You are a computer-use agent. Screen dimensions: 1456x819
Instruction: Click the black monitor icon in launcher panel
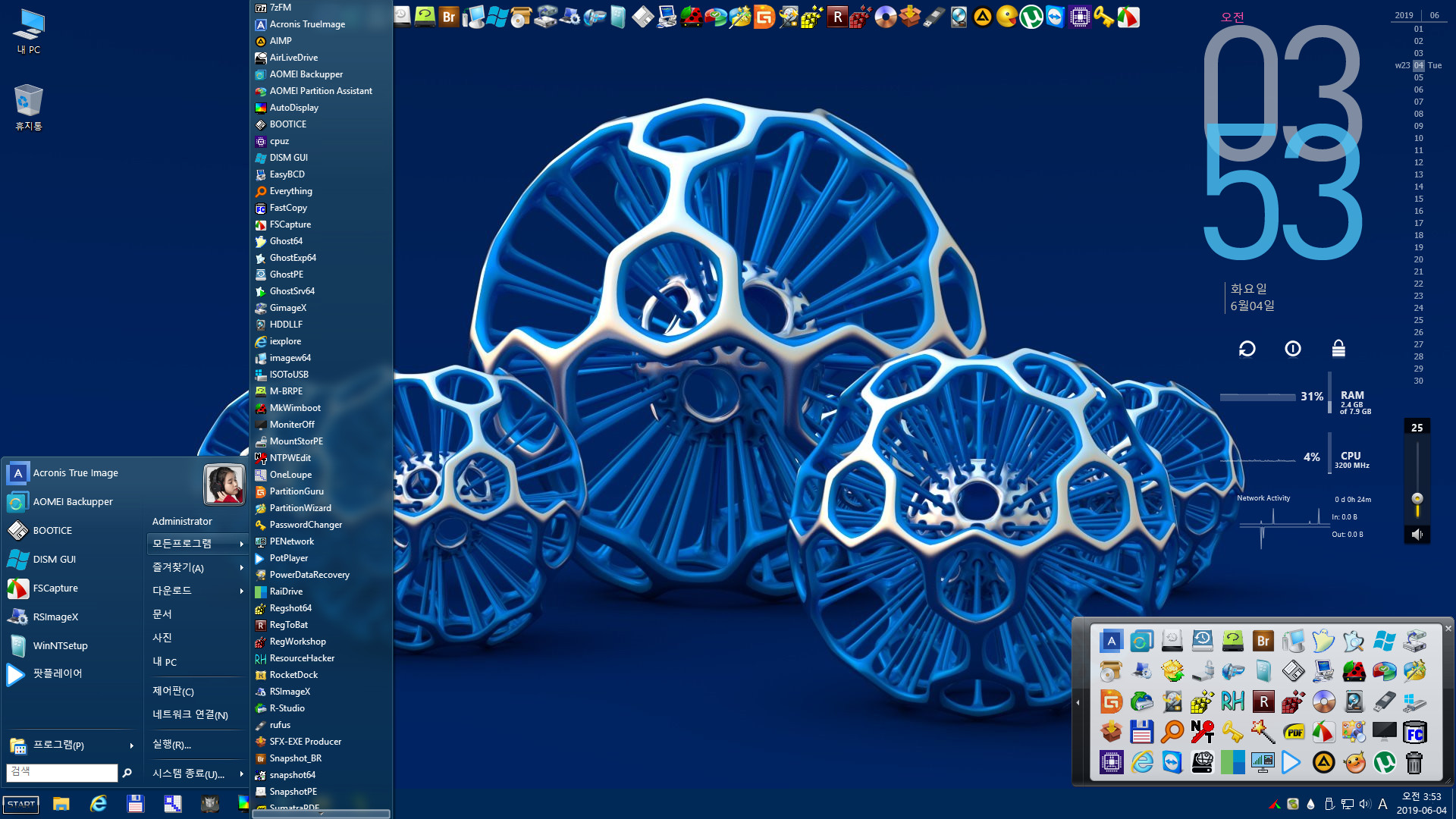1385,733
